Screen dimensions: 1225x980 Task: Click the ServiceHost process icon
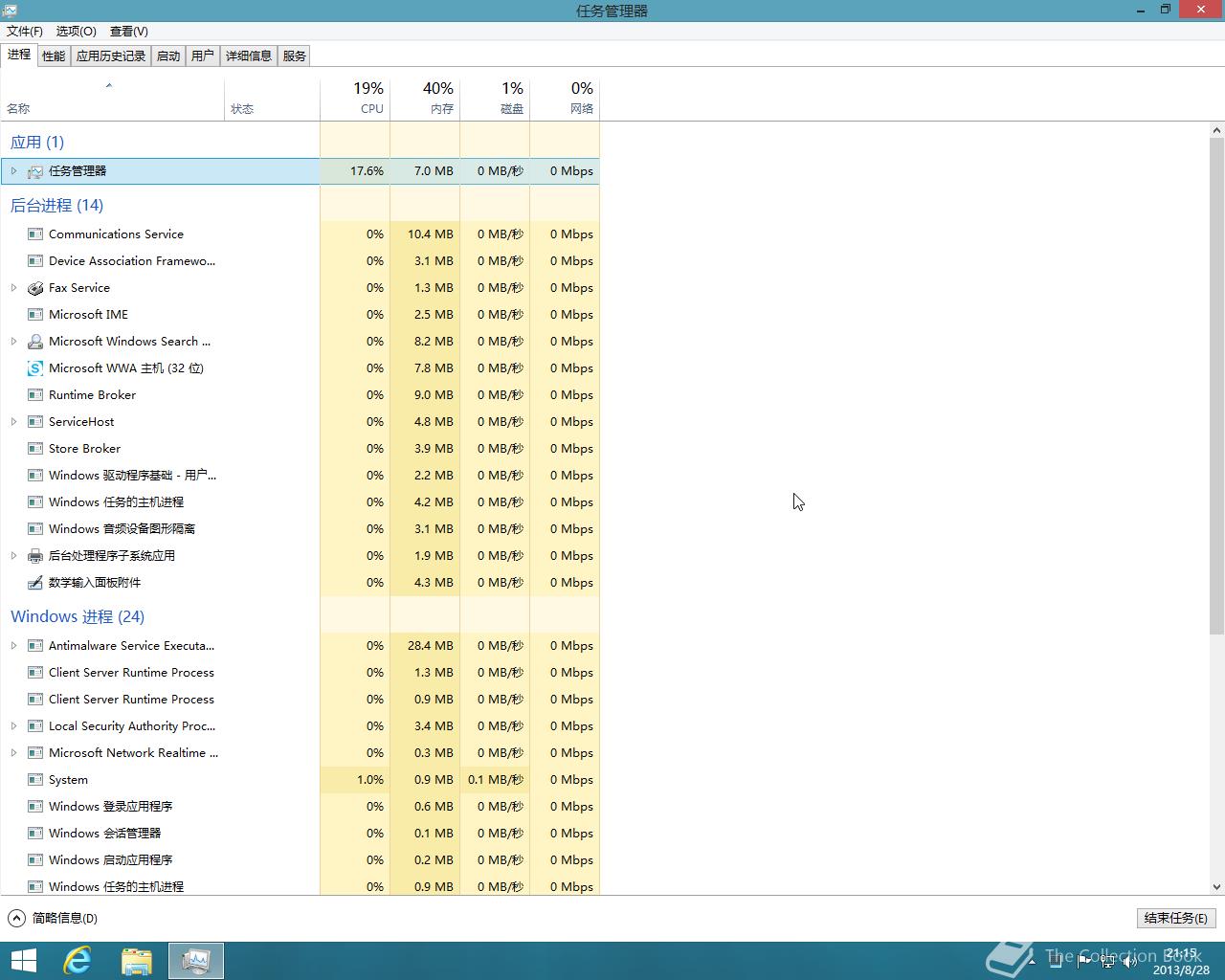(35, 422)
